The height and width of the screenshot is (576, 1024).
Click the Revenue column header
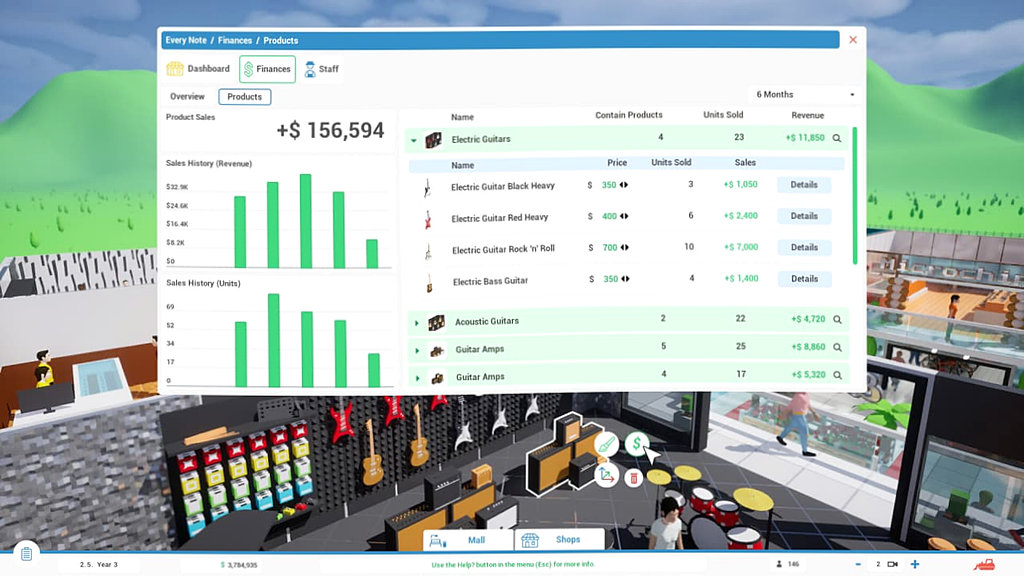807,115
